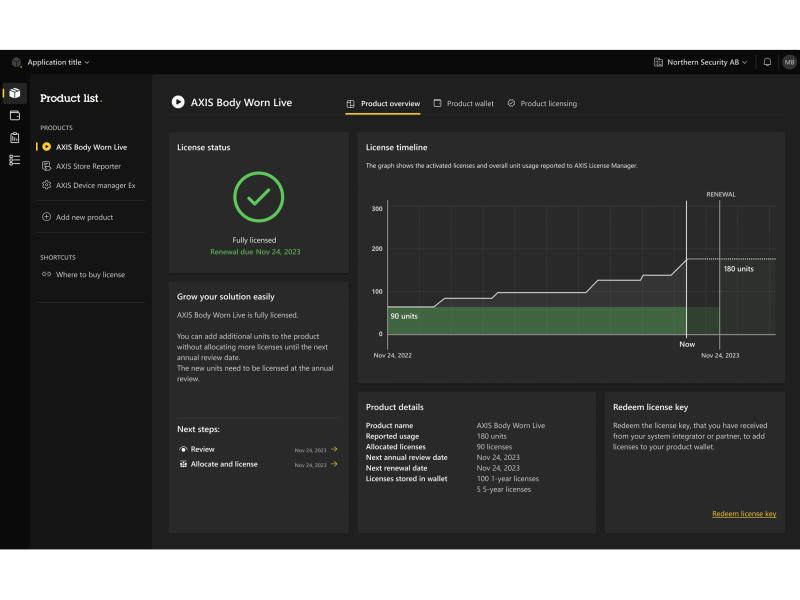This screenshot has width=800, height=600.
Task: Click the green fully licensed checkmark circle
Action: pyautogui.click(x=259, y=197)
